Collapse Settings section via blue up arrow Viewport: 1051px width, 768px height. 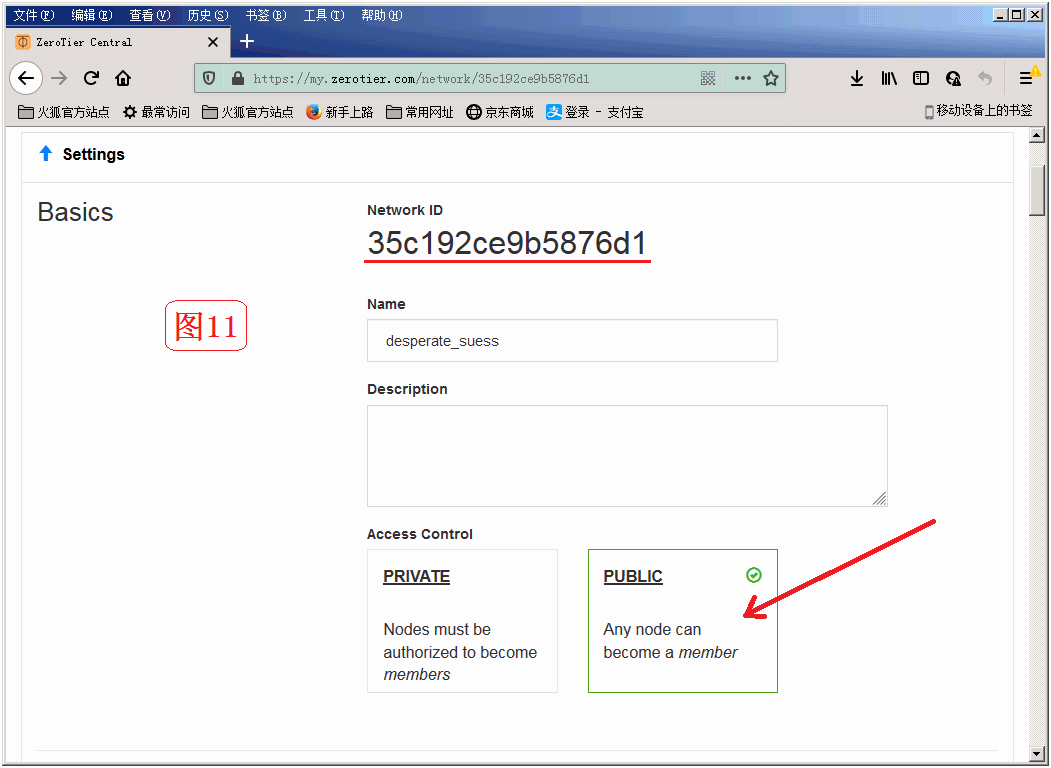[46, 153]
